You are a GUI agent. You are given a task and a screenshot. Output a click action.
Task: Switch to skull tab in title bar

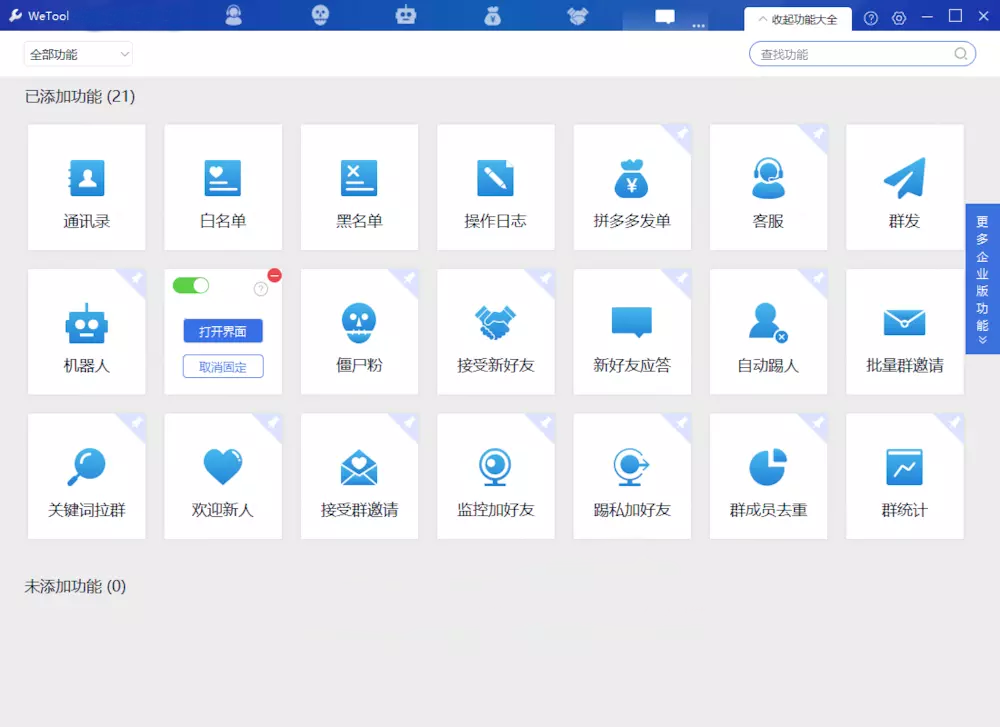pos(320,15)
